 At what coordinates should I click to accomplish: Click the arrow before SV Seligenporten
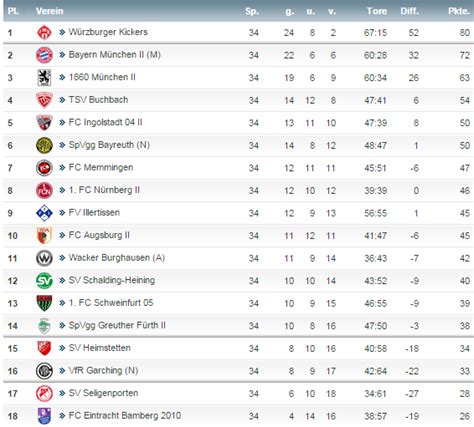62,393
